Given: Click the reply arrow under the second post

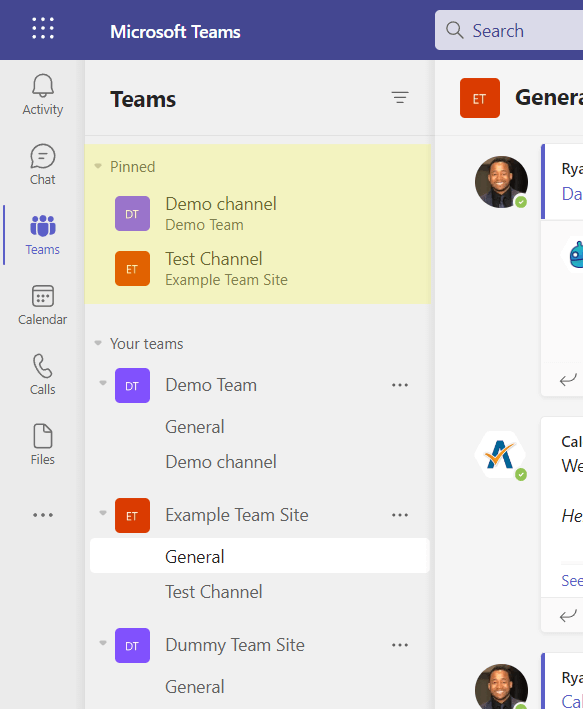Looking at the screenshot, I should pyautogui.click(x=568, y=615).
